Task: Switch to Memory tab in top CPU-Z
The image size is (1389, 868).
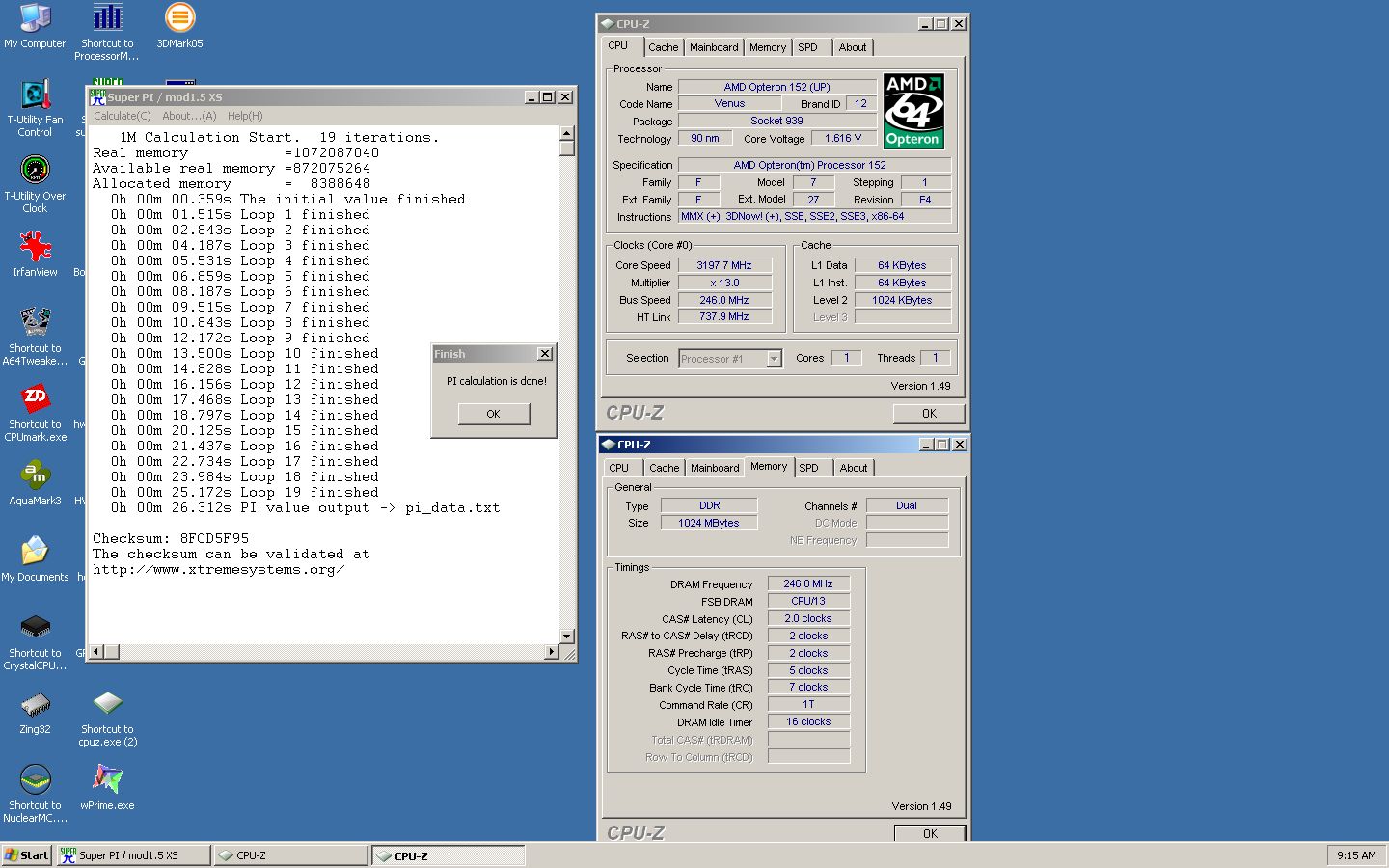Action: [x=768, y=47]
